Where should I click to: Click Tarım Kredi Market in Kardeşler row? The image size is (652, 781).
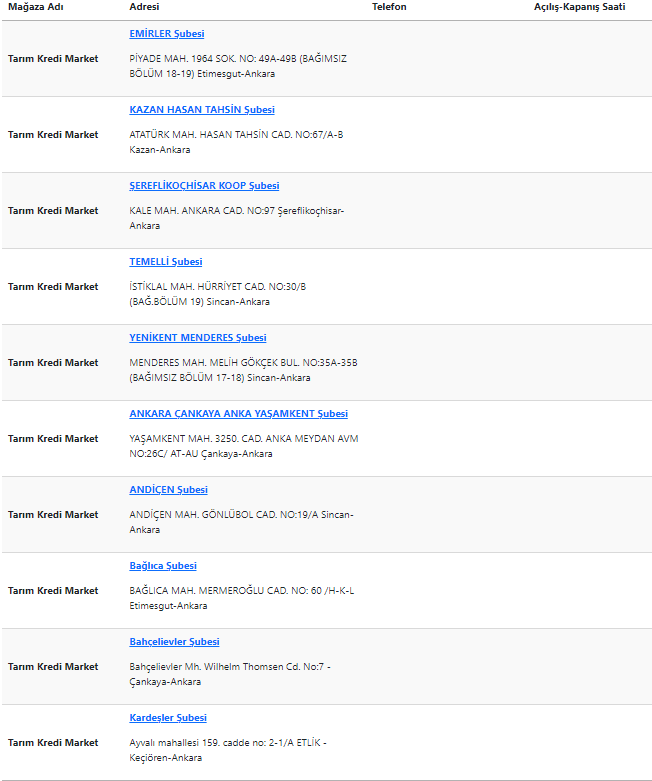[53, 743]
